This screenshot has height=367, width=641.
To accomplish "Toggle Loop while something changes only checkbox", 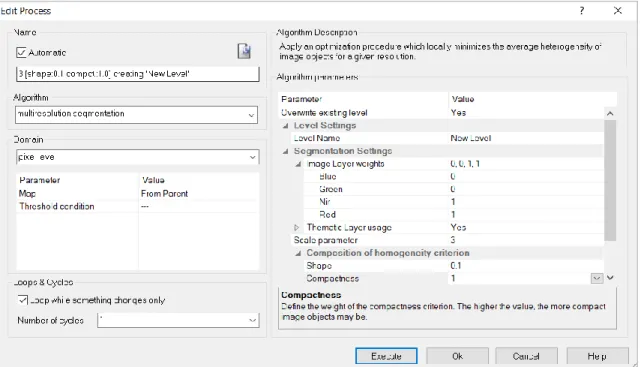I will pos(23,300).
